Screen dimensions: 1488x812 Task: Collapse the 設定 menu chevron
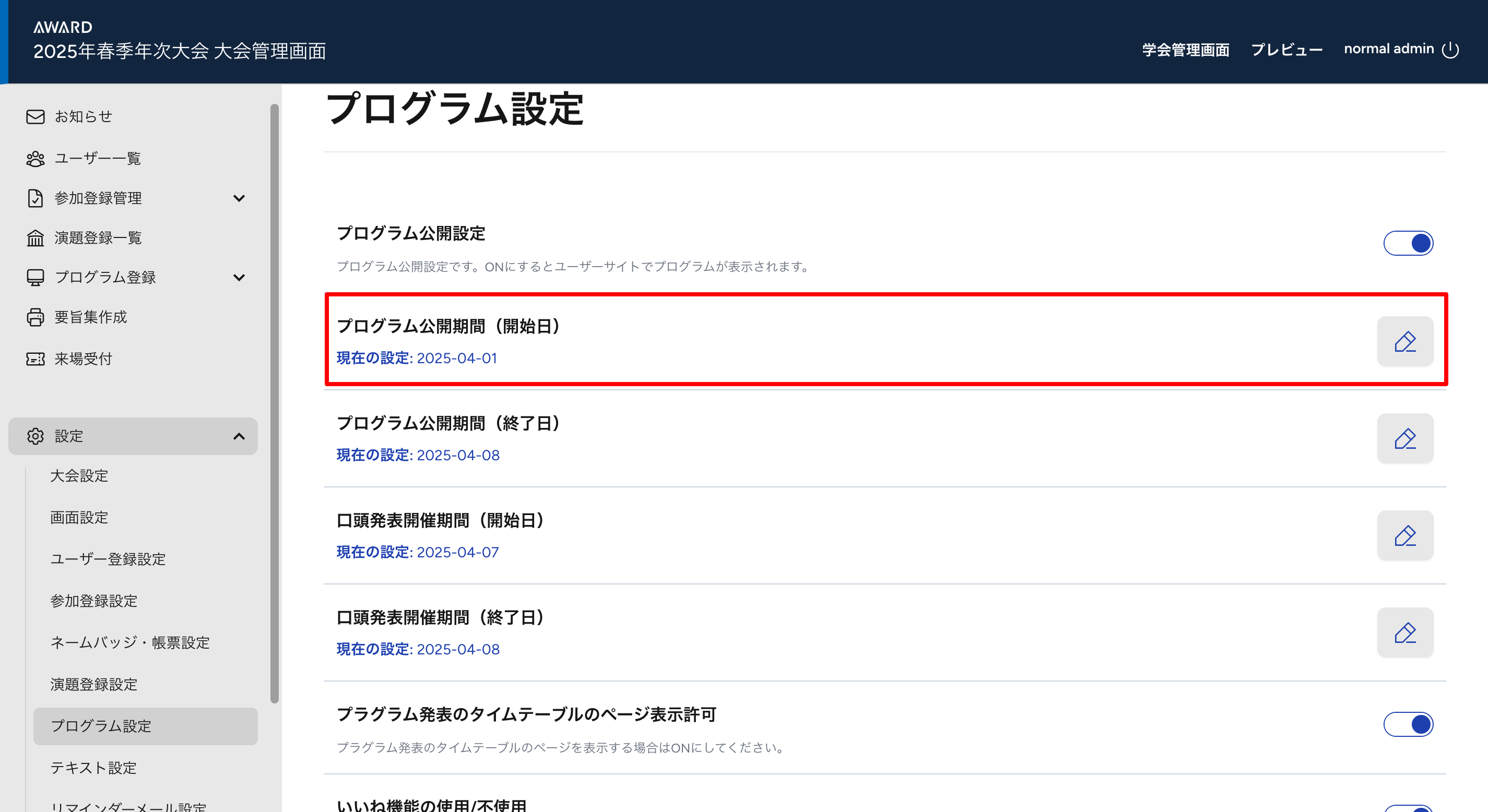pos(239,437)
